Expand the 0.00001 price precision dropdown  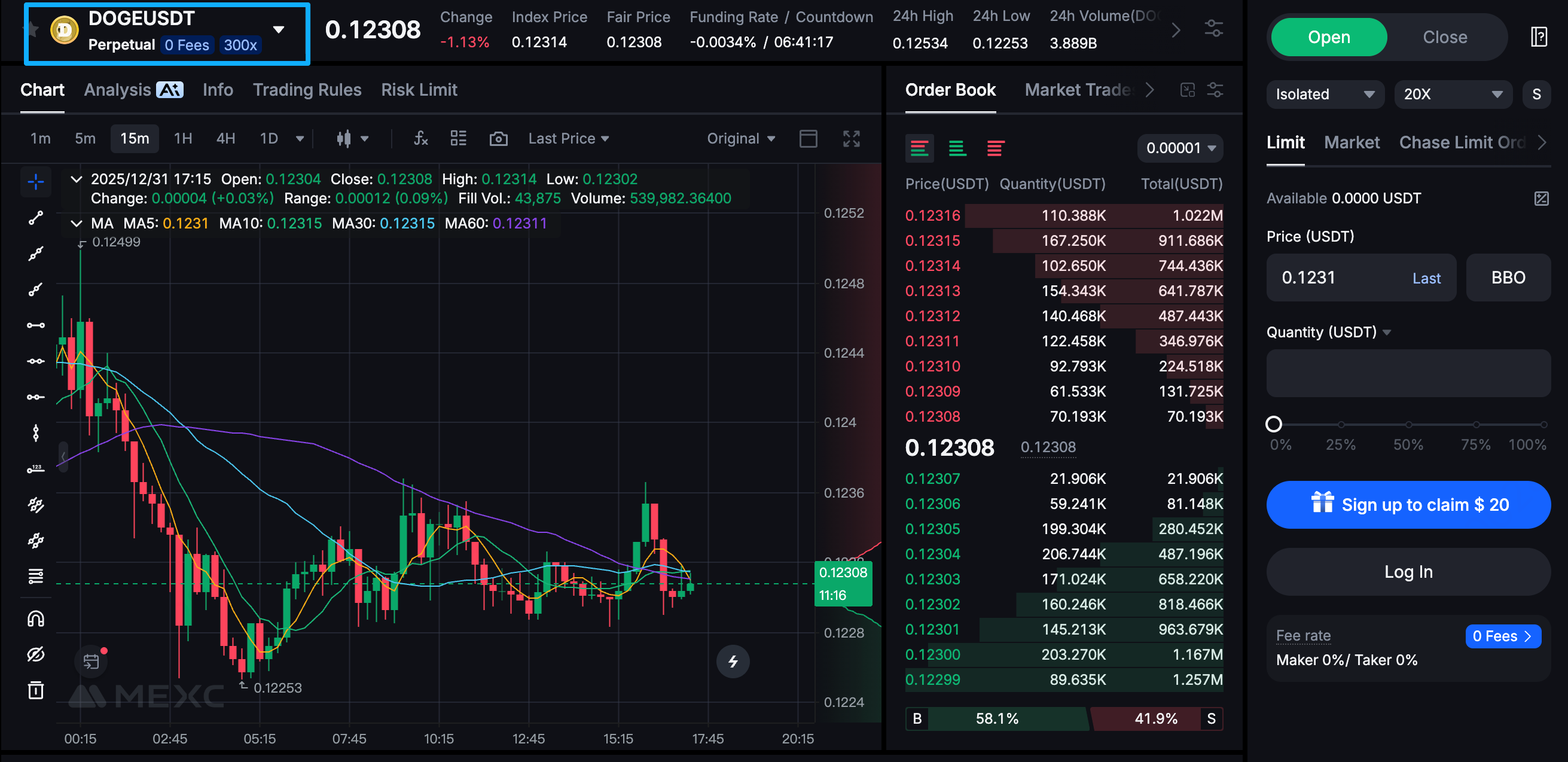1180,148
